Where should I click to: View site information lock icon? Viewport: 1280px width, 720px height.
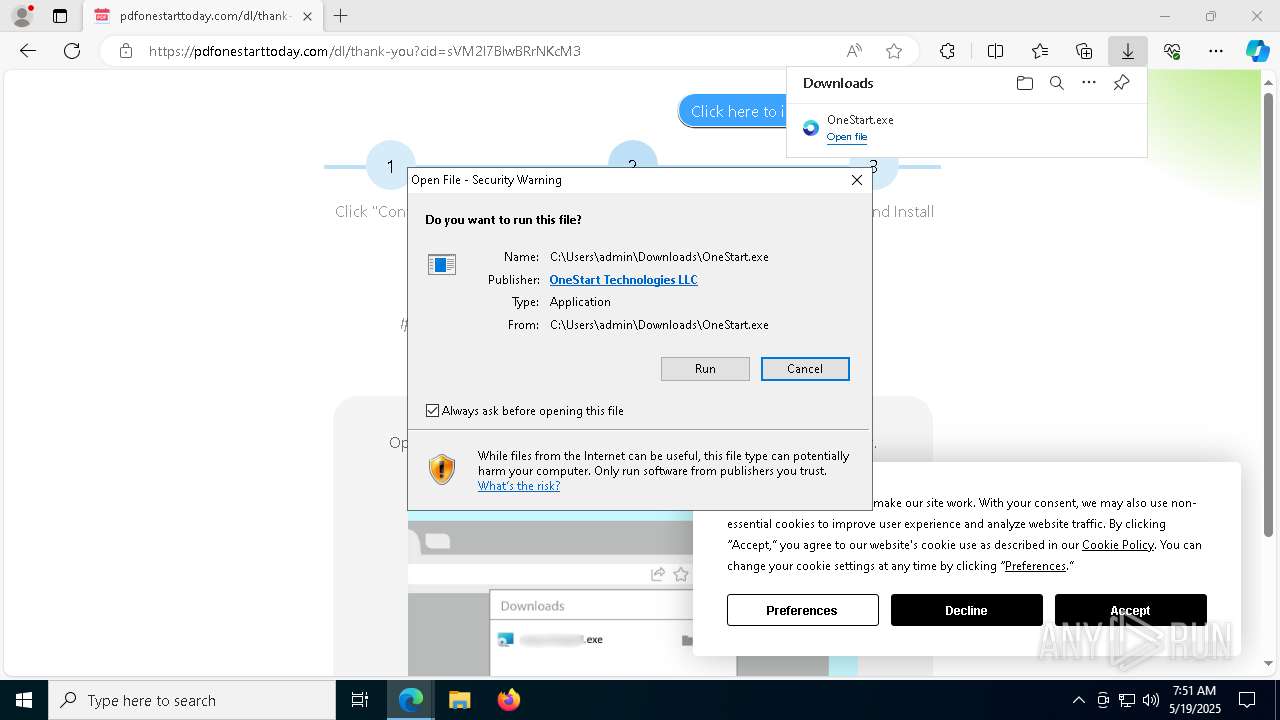coord(125,51)
